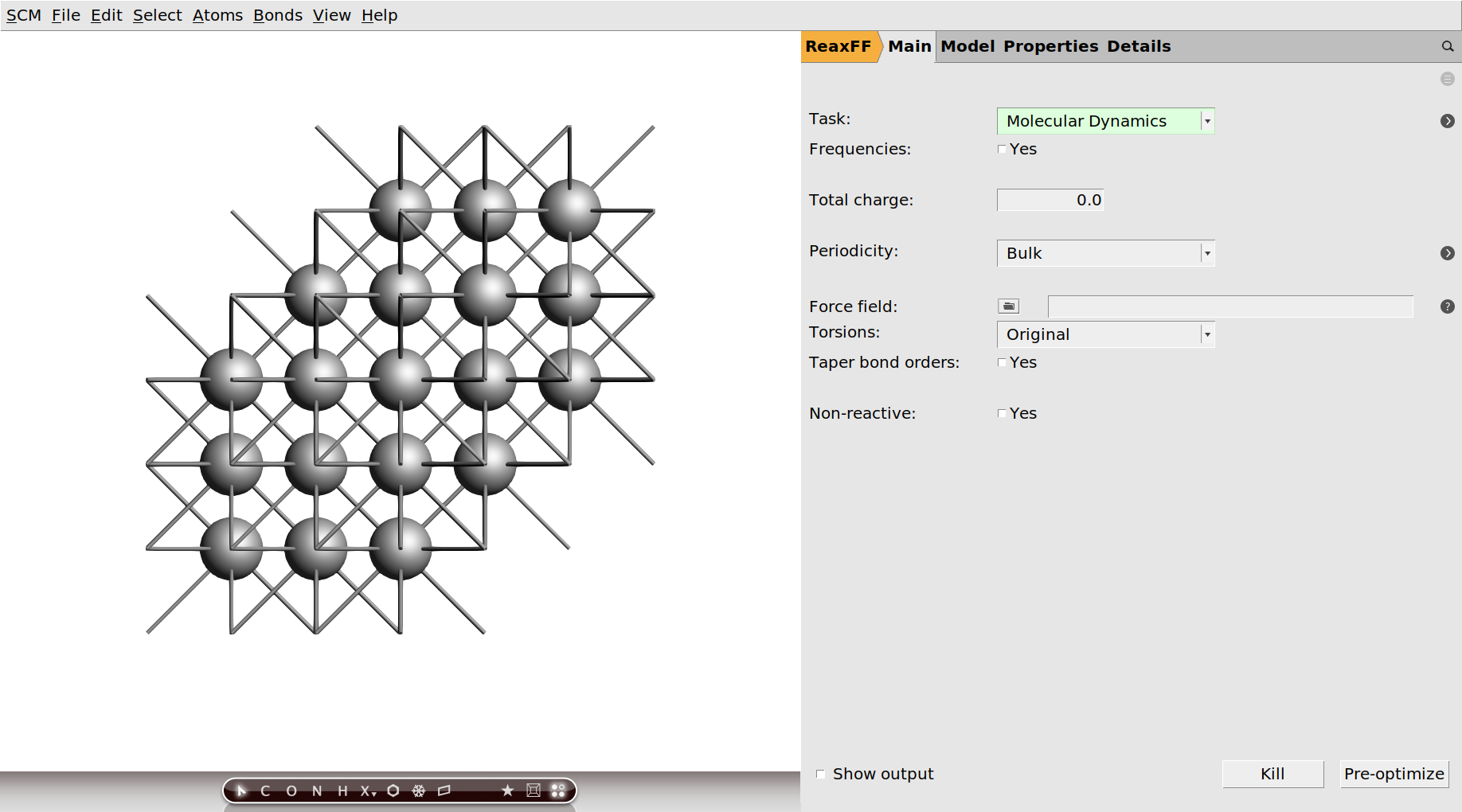Toggle the Show output checkbox
Screen dimensions: 1462x812
click(820, 774)
